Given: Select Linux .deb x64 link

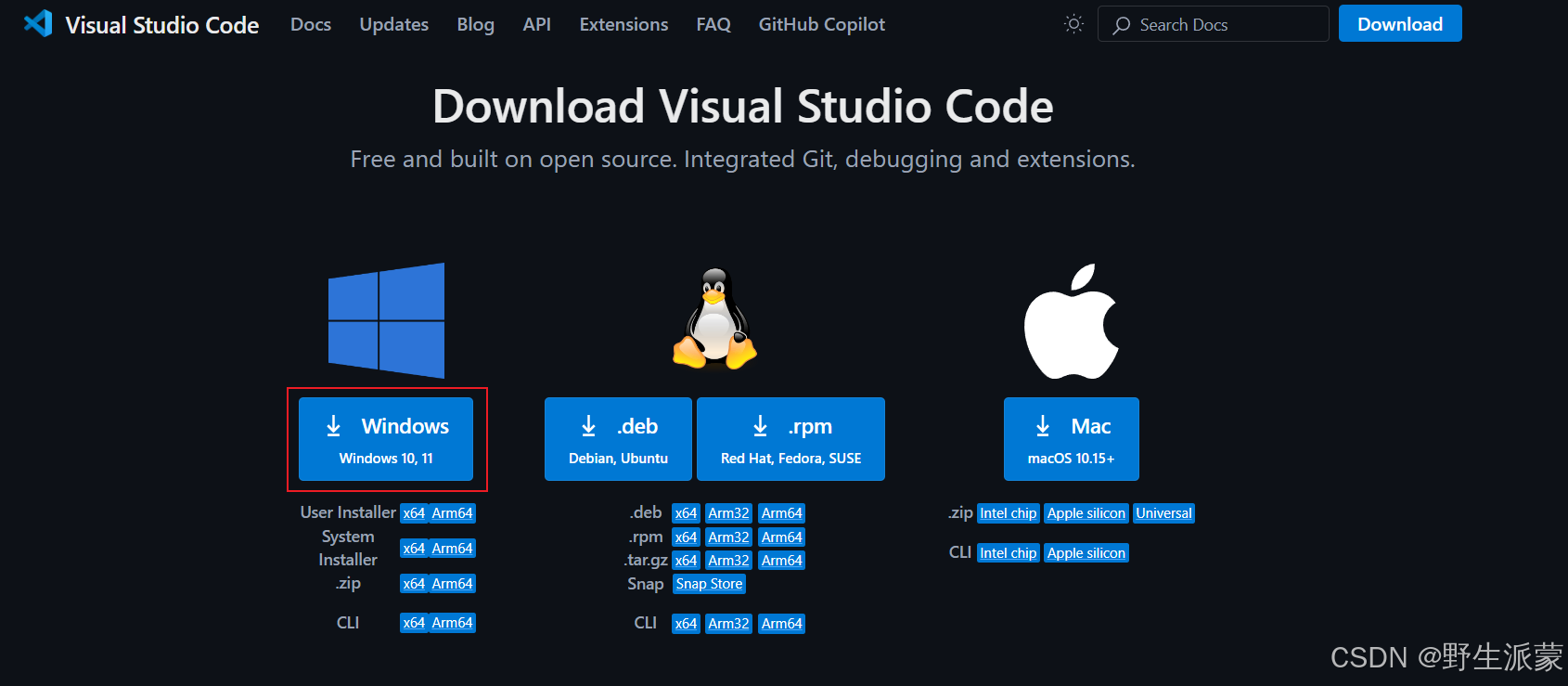Looking at the screenshot, I should (686, 513).
